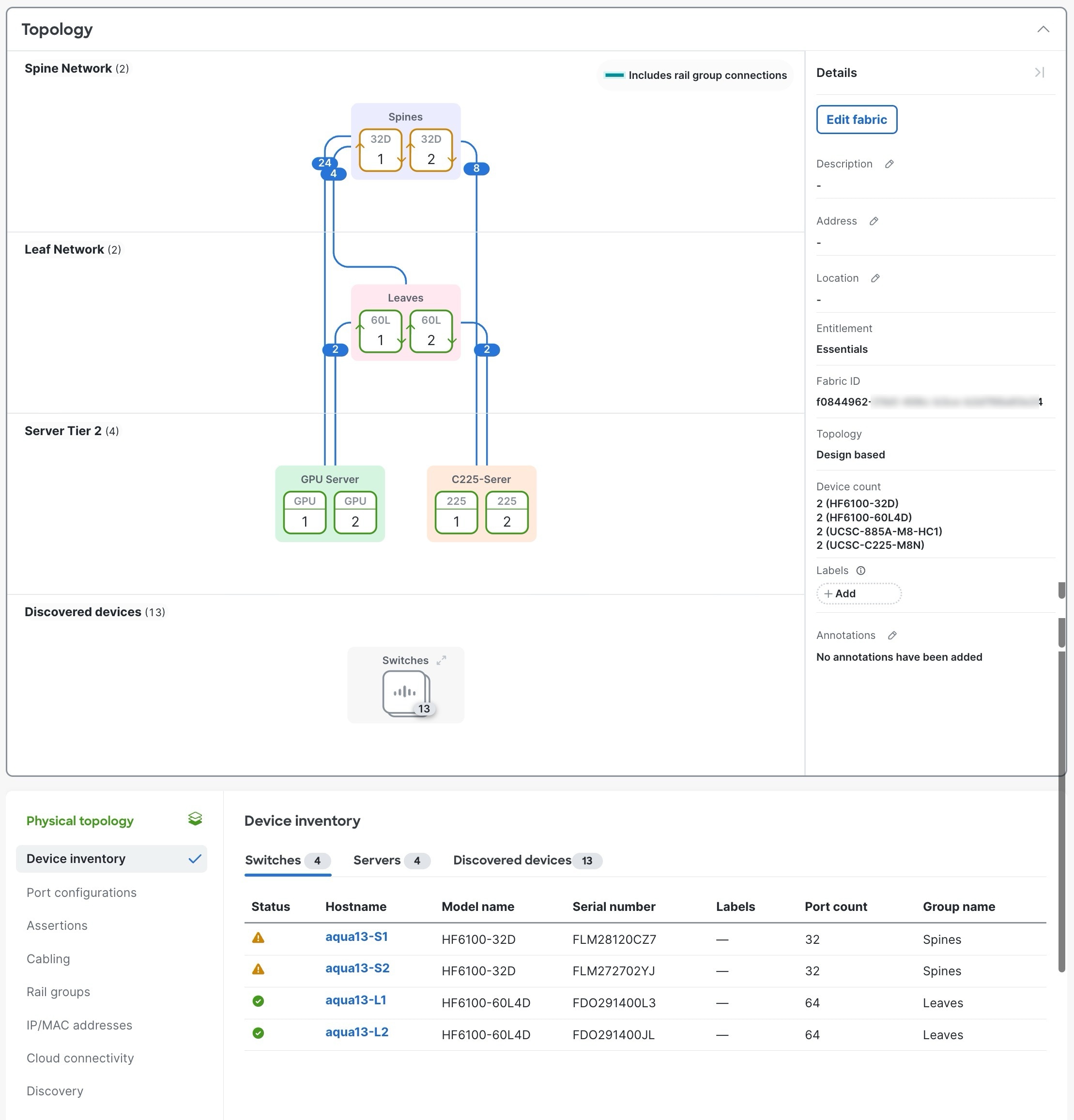Collapse the Details side panel
The image size is (1074, 1120).
(x=1039, y=73)
